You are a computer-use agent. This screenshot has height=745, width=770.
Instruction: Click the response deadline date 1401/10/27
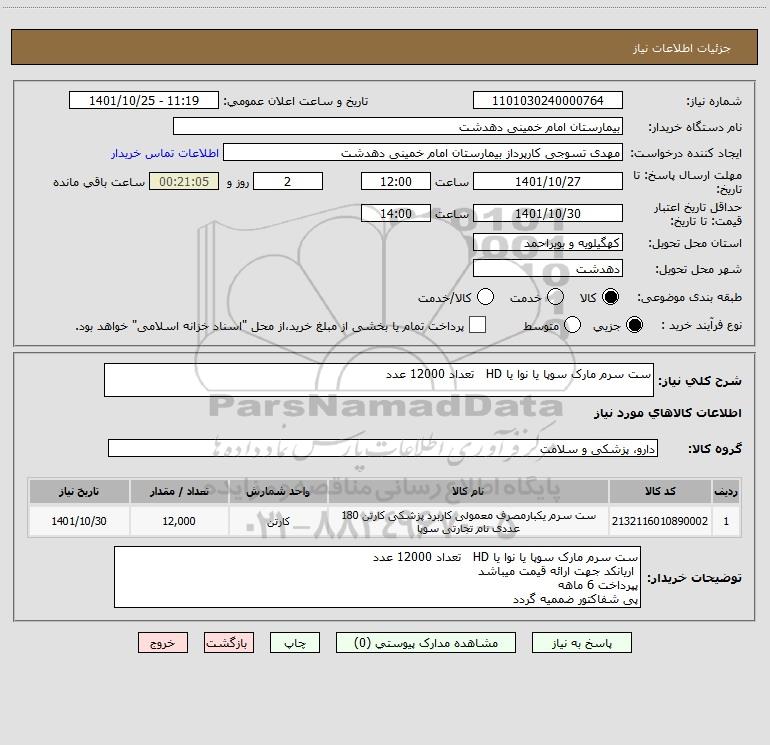[x=548, y=181]
